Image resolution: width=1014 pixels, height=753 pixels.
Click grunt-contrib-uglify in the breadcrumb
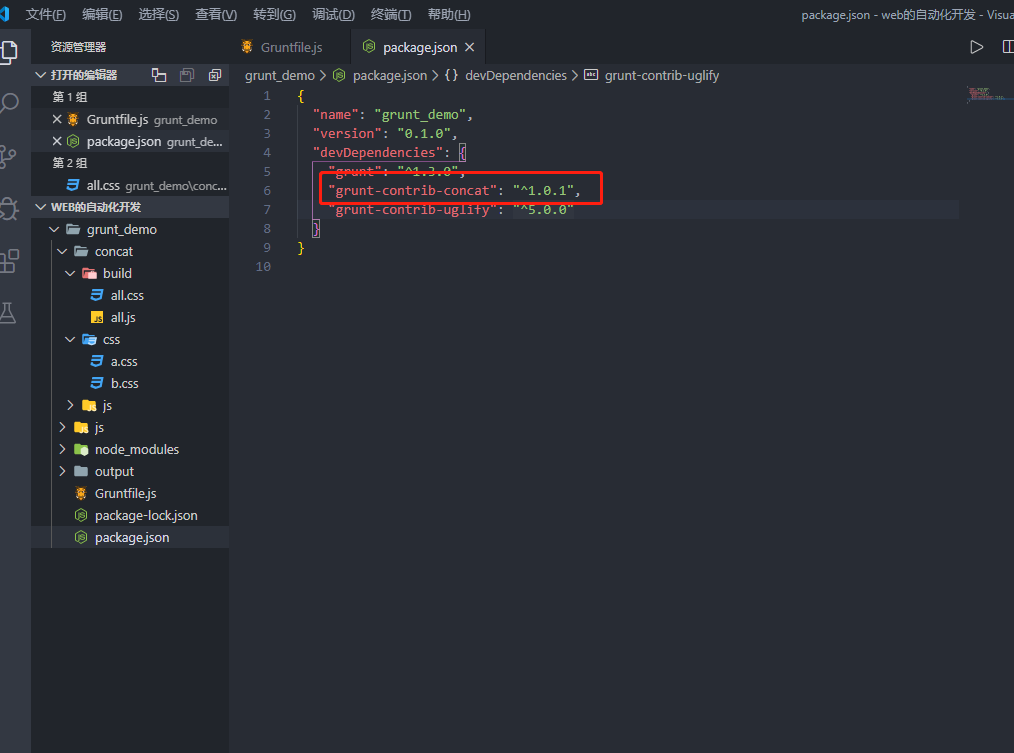[x=662, y=76]
